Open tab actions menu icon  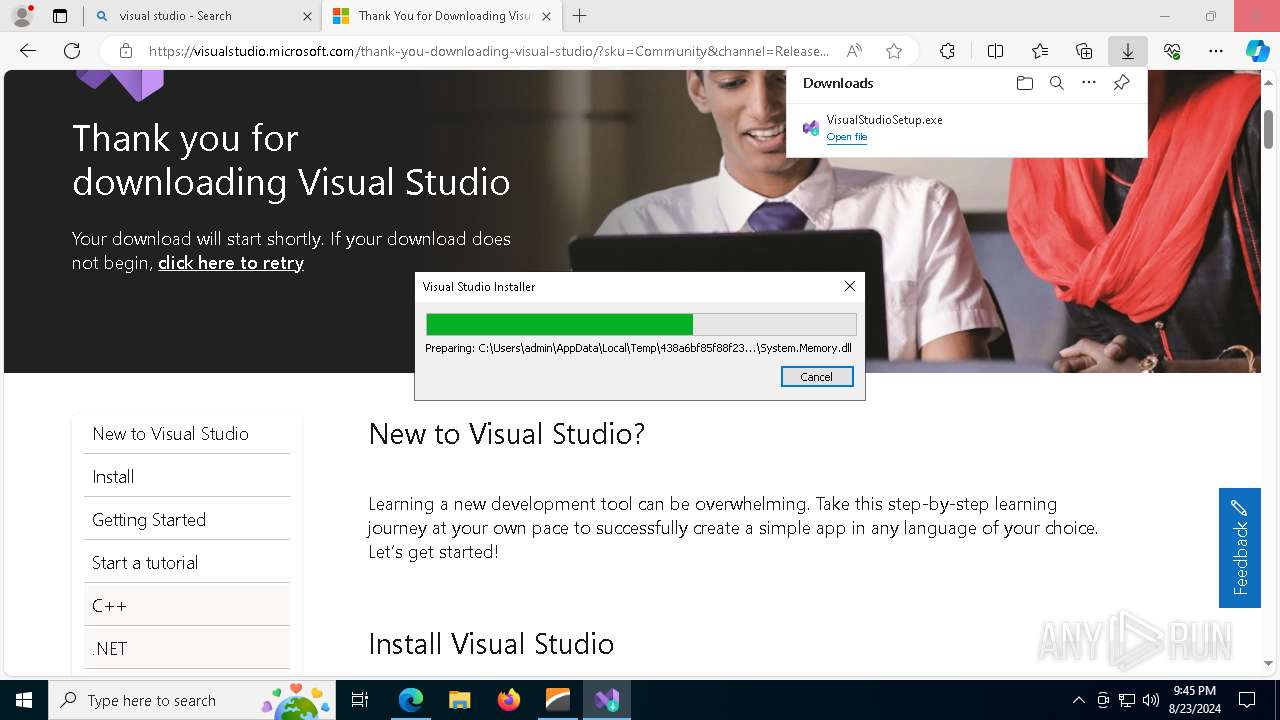tap(60, 16)
